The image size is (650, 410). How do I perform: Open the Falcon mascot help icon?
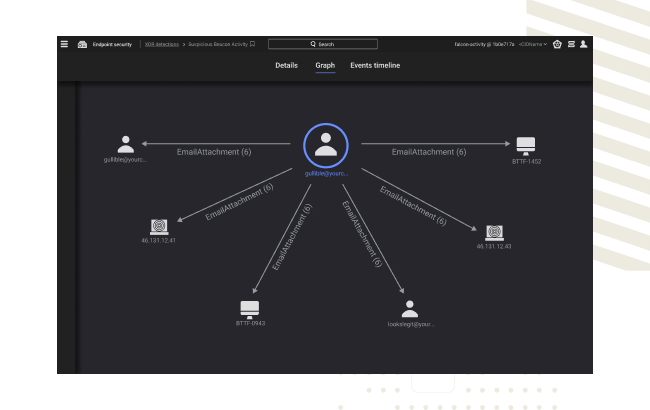pos(557,44)
